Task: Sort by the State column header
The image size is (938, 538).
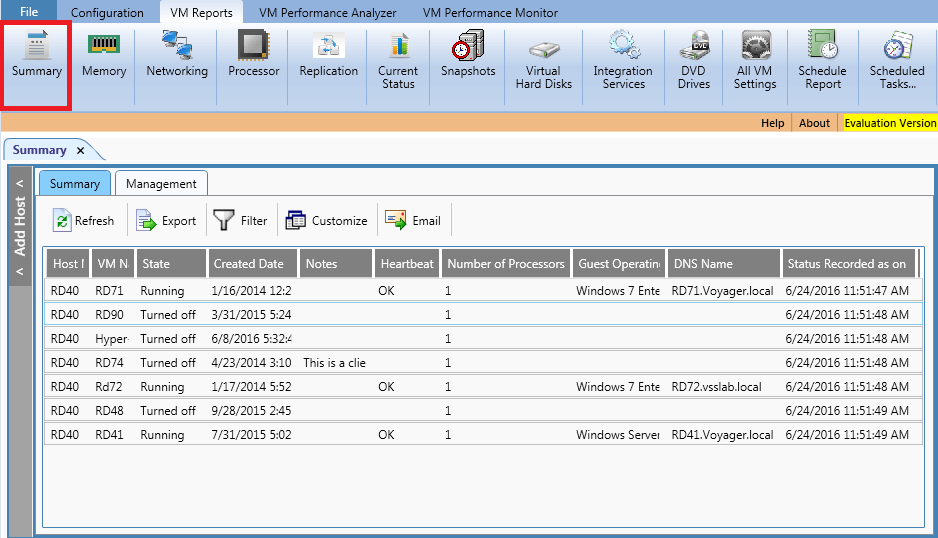Action: (171, 263)
